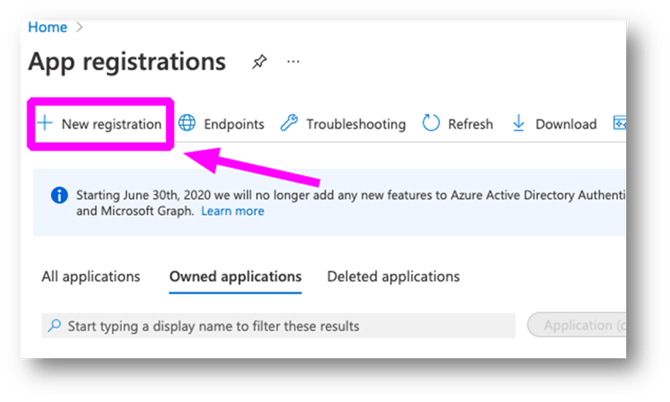Click the Download text label

[566, 124]
